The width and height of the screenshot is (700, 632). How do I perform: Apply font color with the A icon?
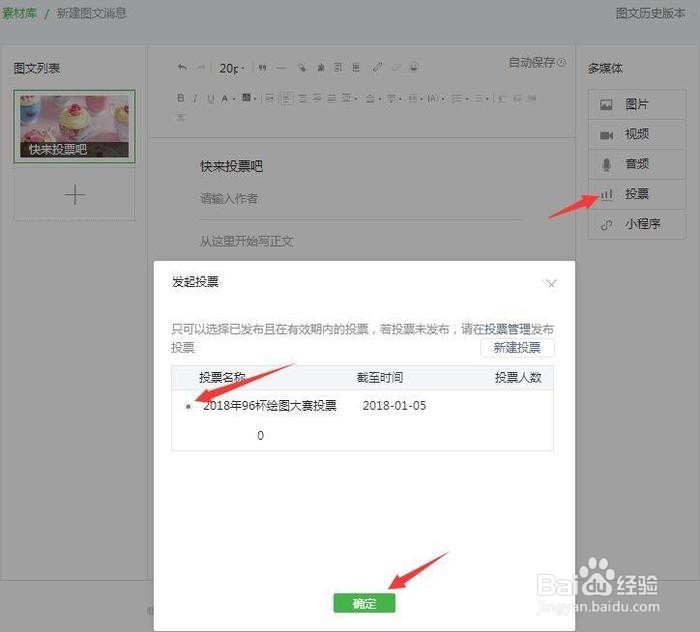coord(225,98)
